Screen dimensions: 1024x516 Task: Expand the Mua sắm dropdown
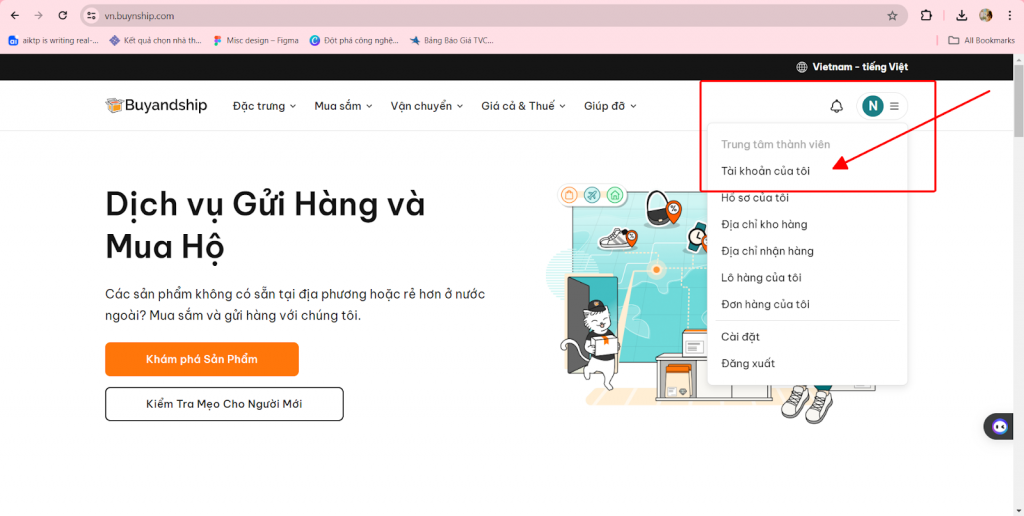coord(344,106)
